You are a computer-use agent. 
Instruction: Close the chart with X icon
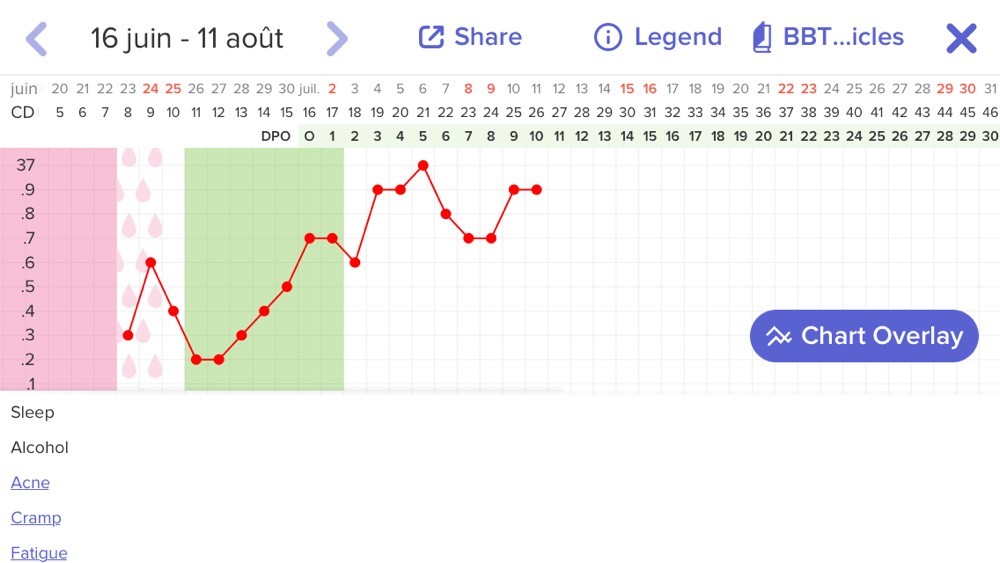coord(961,38)
